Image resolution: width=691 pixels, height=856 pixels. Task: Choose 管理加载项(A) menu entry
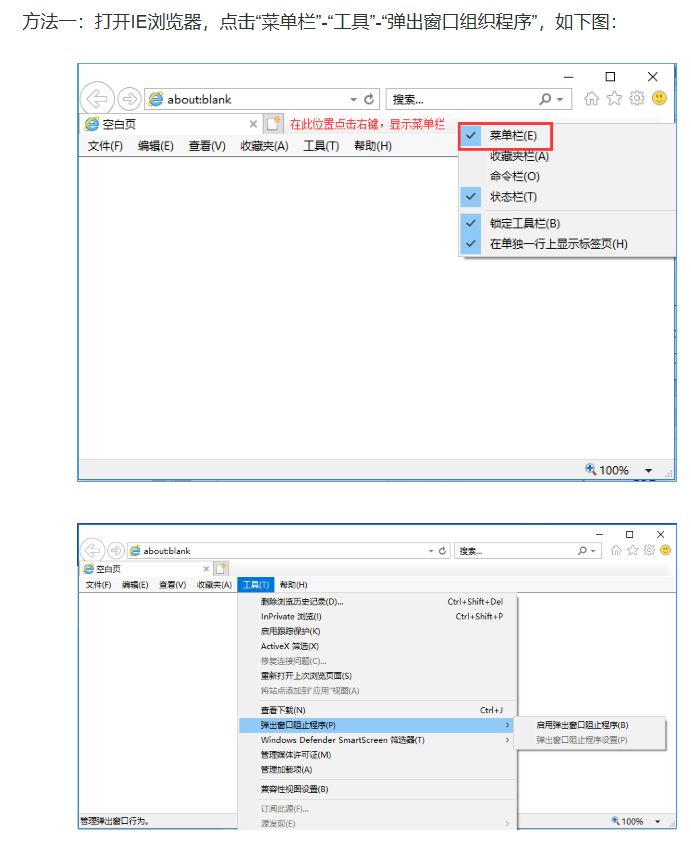pyautogui.click(x=377, y=769)
